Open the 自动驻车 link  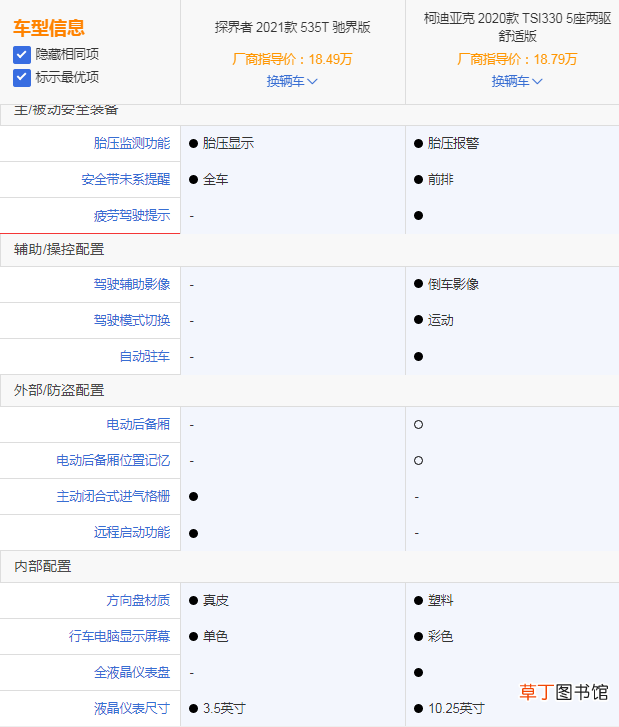coord(145,357)
